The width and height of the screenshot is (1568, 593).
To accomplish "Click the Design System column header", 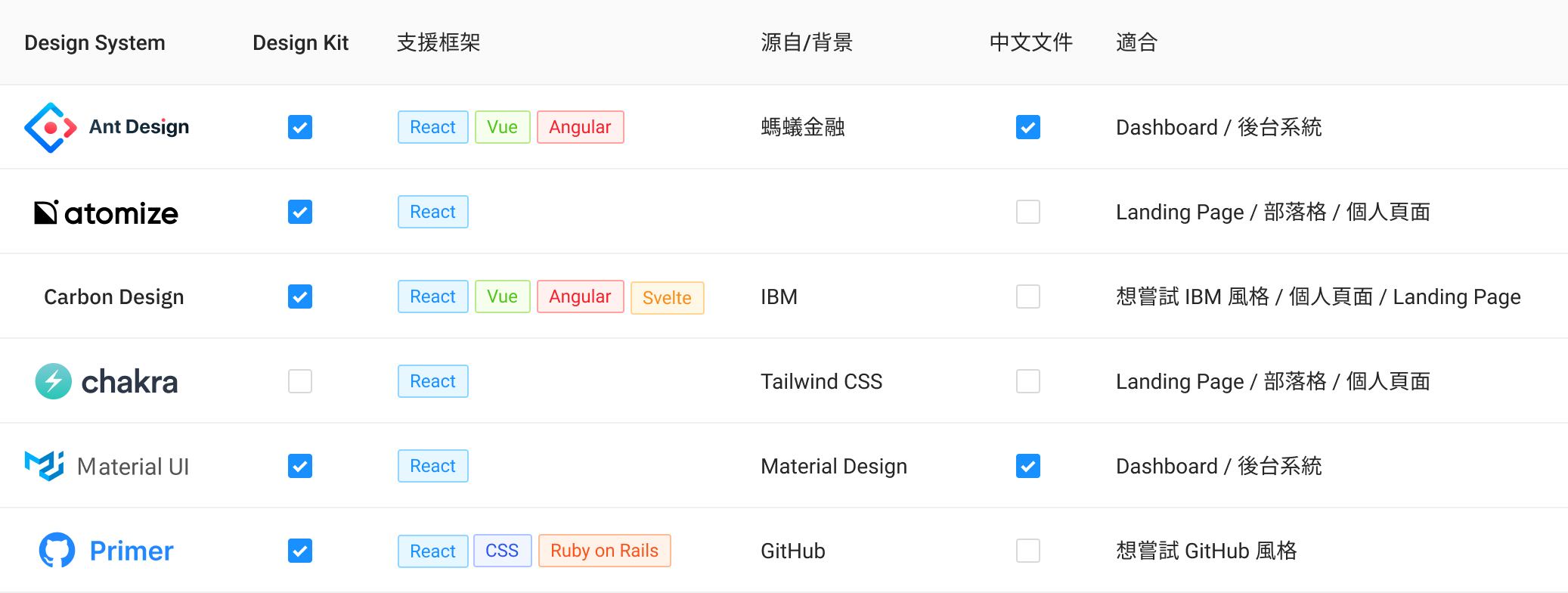I will tap(95, 42).
